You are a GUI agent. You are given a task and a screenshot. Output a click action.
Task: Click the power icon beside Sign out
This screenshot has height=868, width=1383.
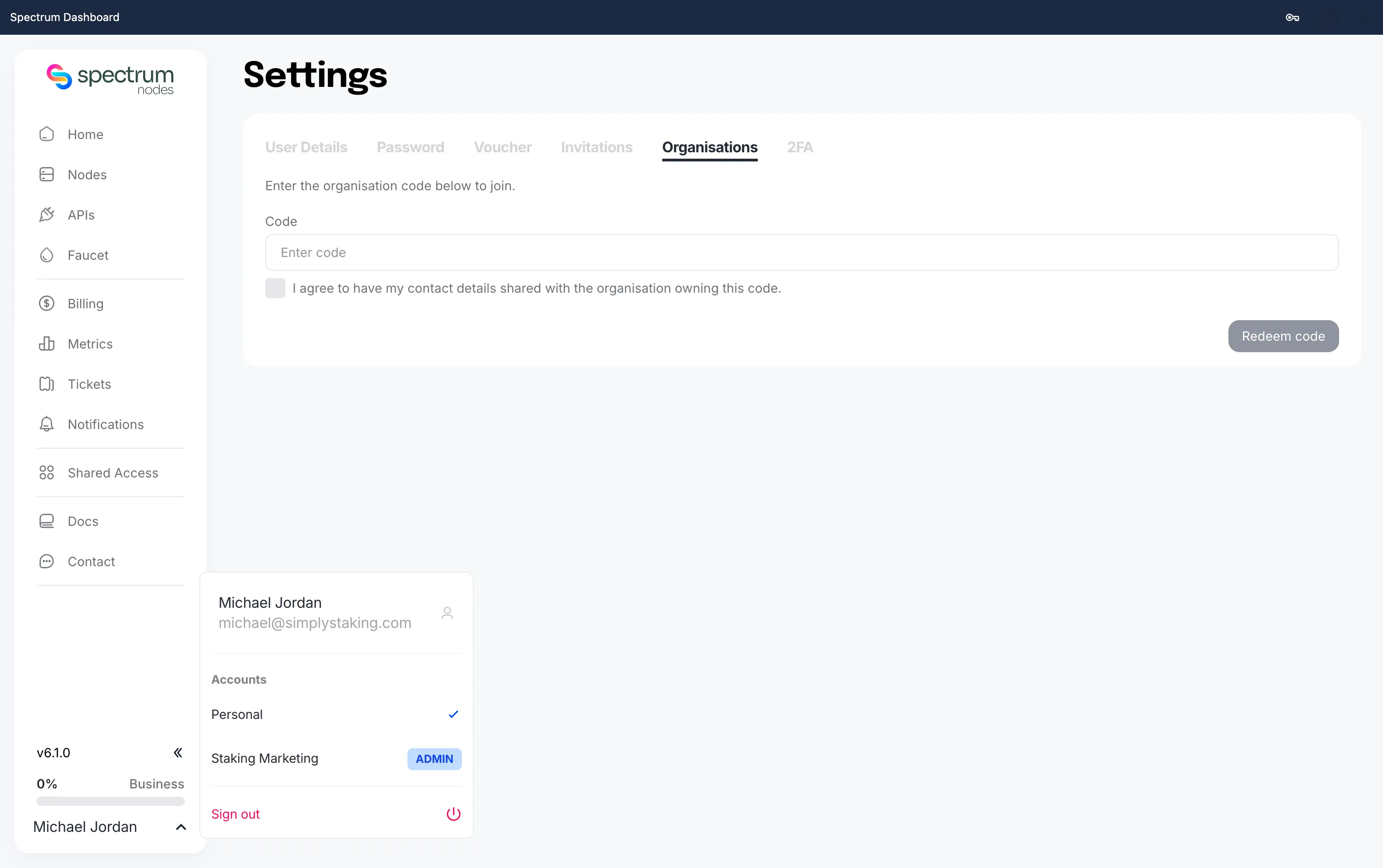coord(454,814)
